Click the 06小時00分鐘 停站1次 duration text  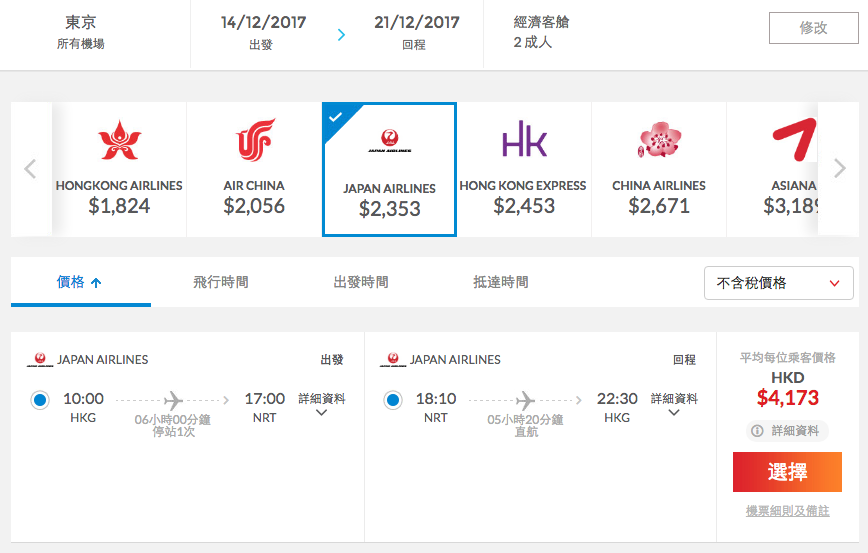(x=173, y=426)
